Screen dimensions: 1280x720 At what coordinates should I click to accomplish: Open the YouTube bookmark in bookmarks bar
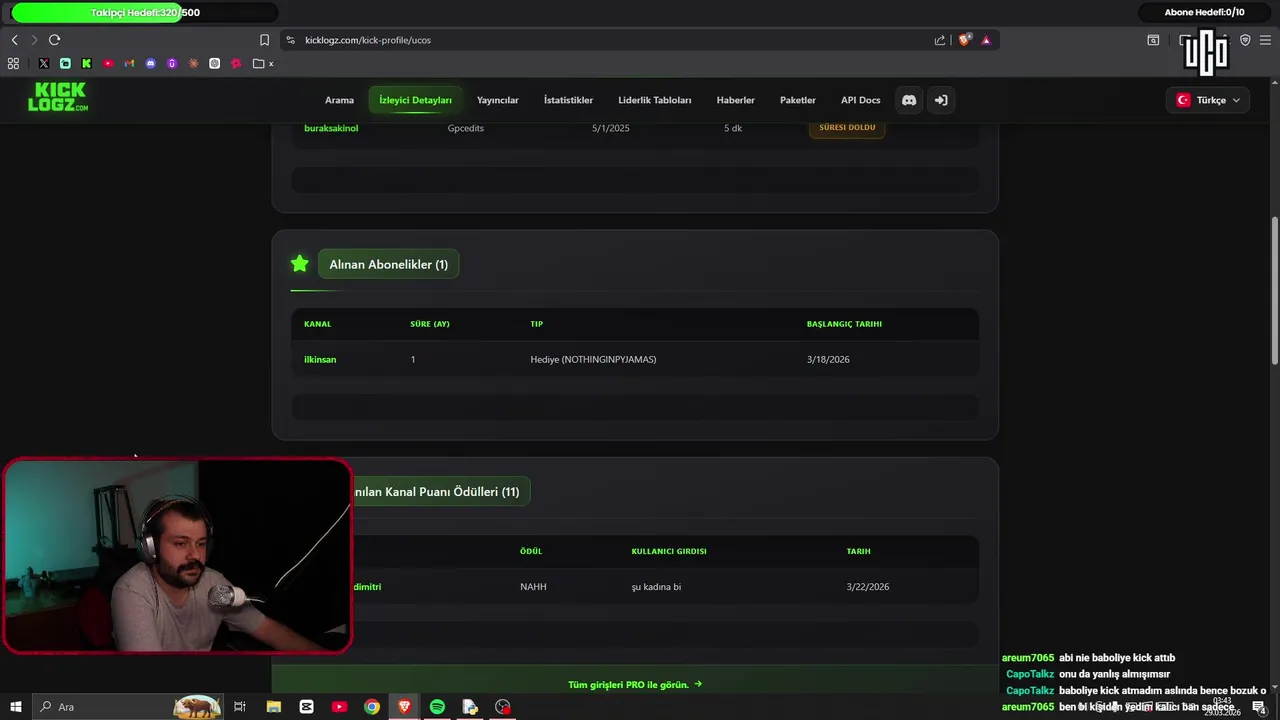point(108,63)
